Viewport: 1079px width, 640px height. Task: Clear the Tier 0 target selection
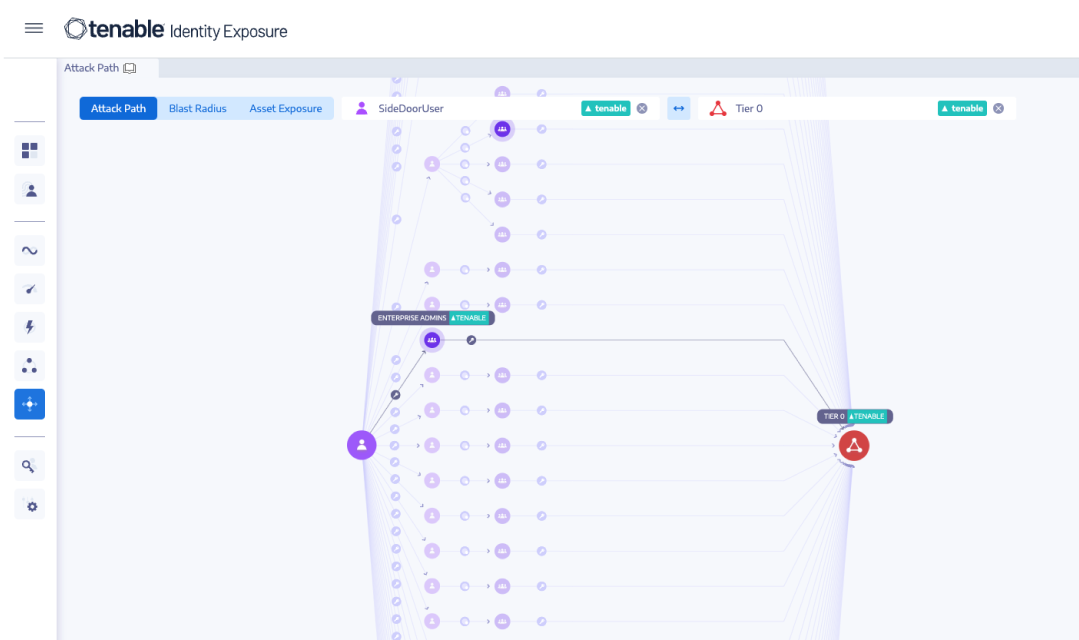[x=998, y=109]
